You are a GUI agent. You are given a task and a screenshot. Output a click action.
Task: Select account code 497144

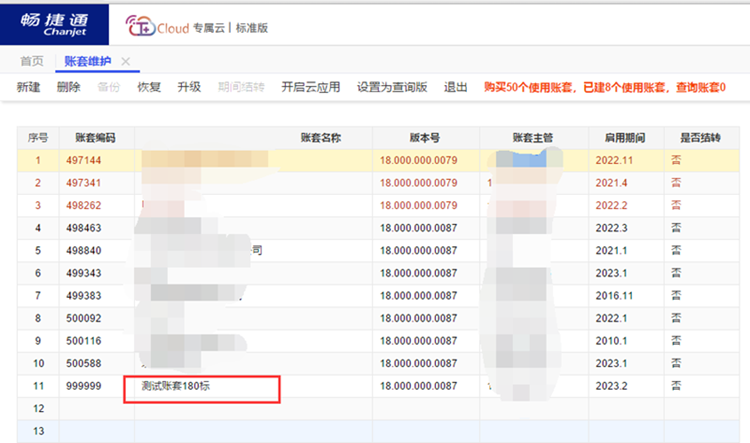coord(84,160)
